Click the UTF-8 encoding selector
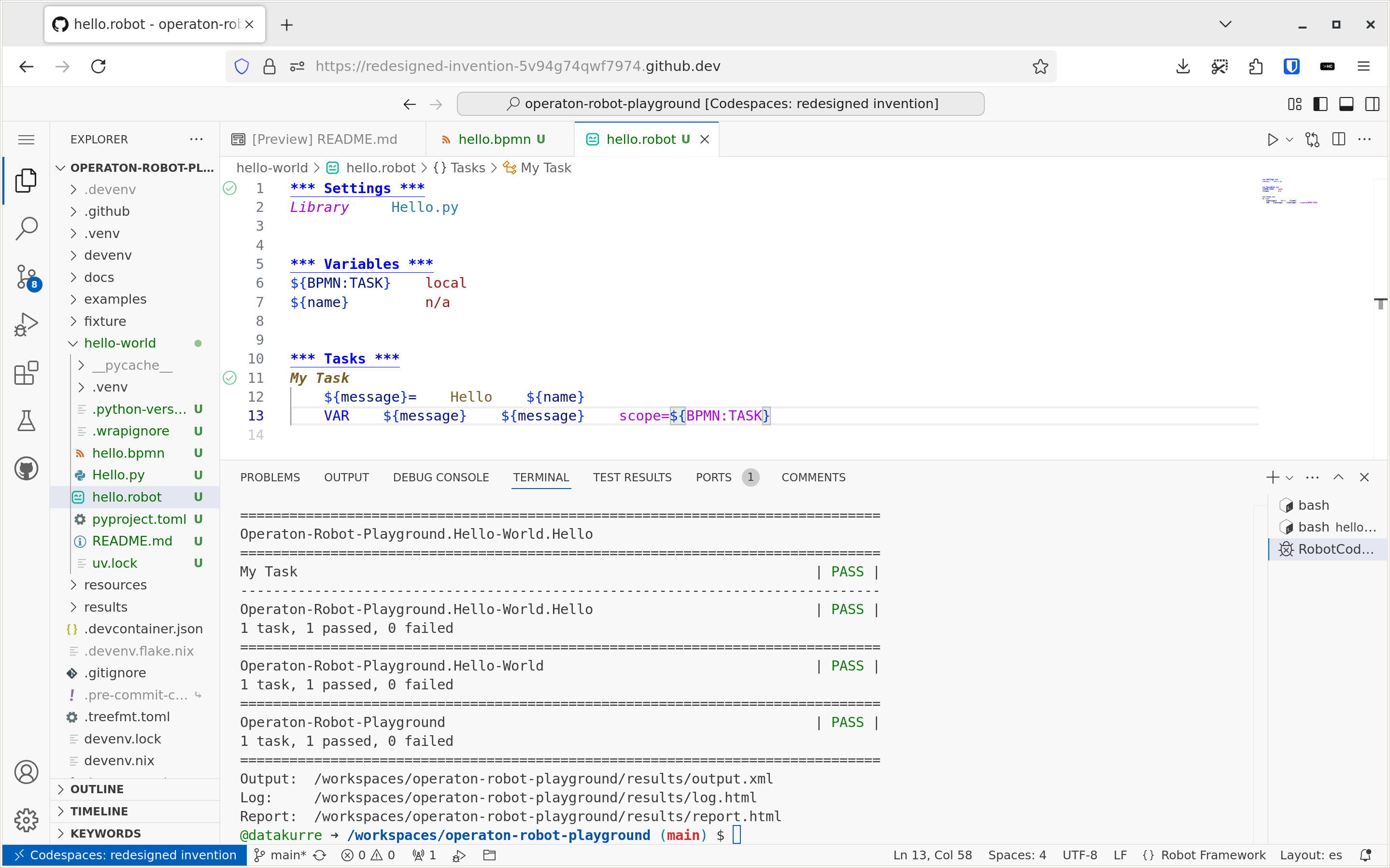Image resolution: width=1390 pixels, height=868 pixels. [x=1079, y=855]
